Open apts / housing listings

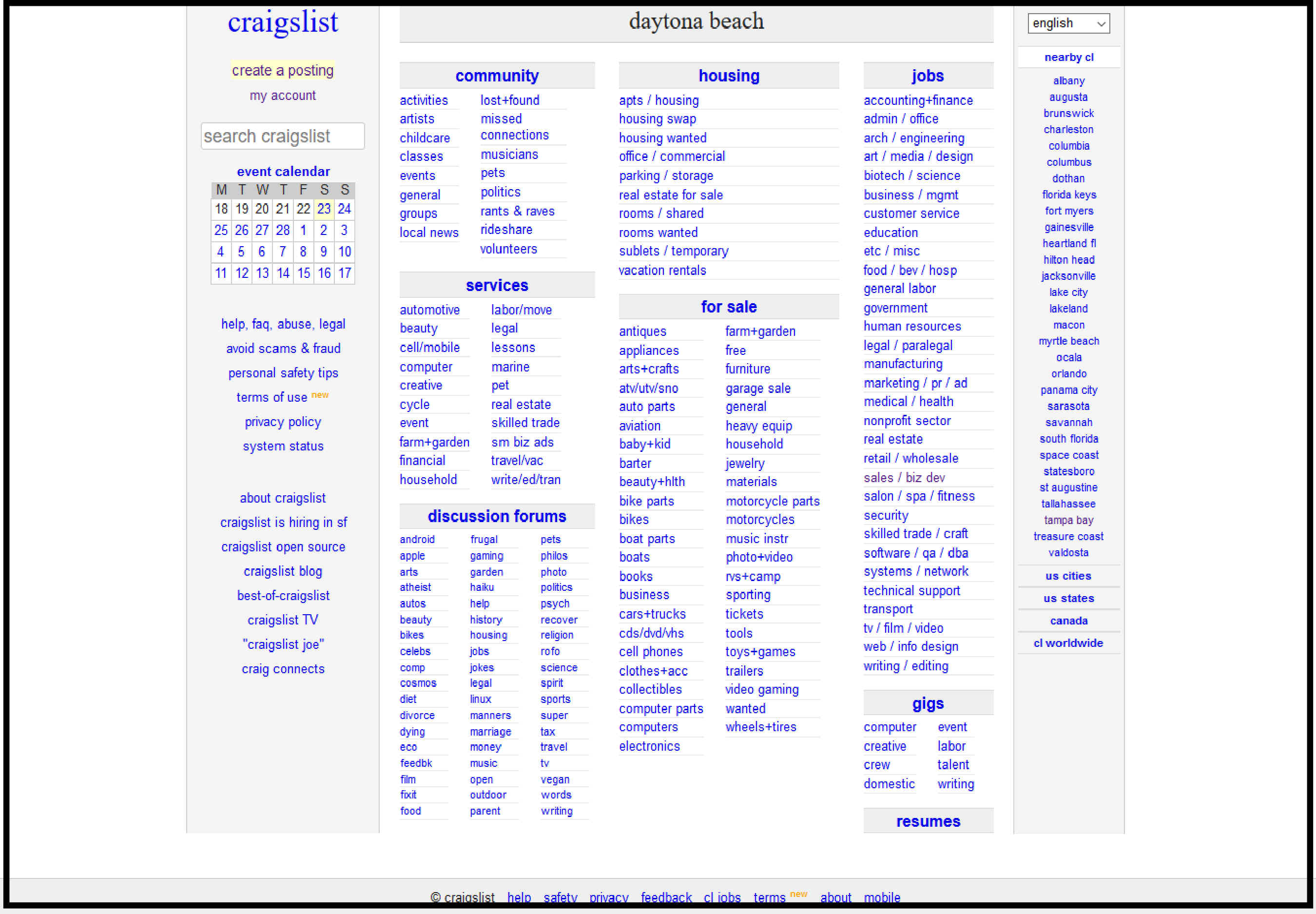(x=658, y=100)
